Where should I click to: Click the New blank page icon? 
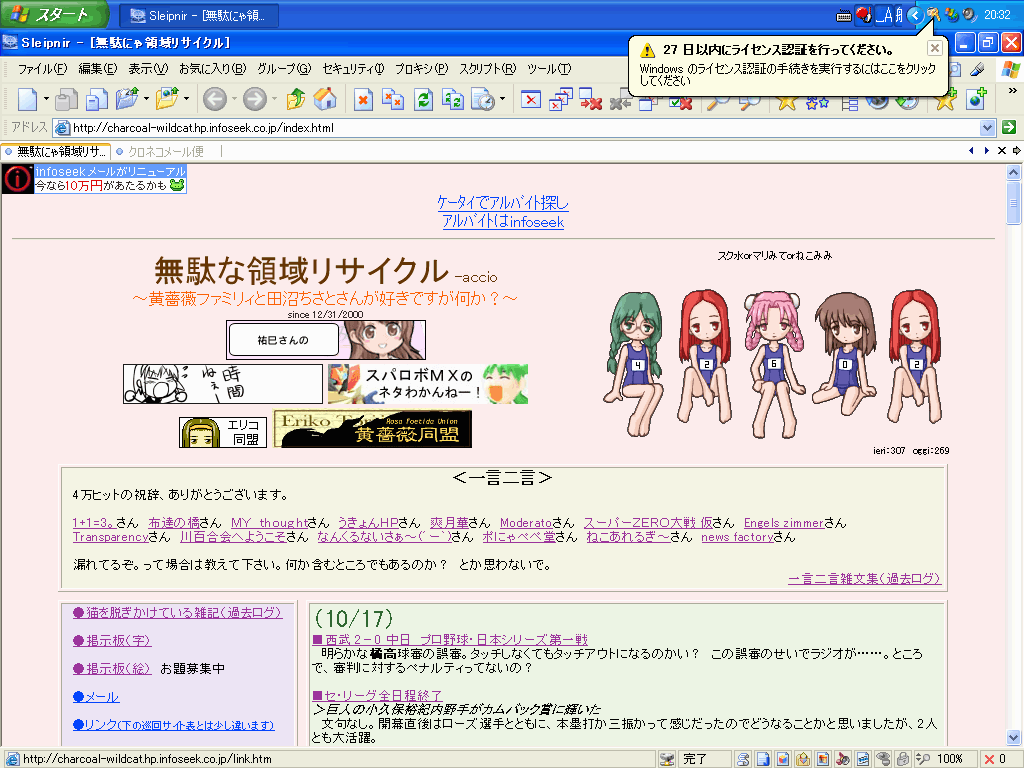(x=27, y=99)
